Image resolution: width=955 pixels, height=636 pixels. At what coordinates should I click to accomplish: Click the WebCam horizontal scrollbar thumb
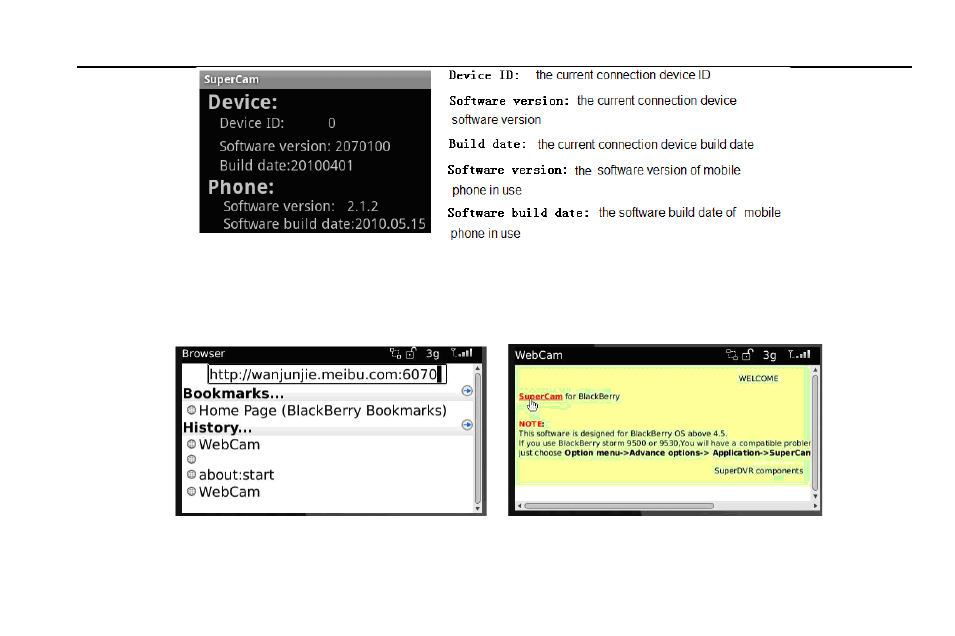tap(619, 506)
